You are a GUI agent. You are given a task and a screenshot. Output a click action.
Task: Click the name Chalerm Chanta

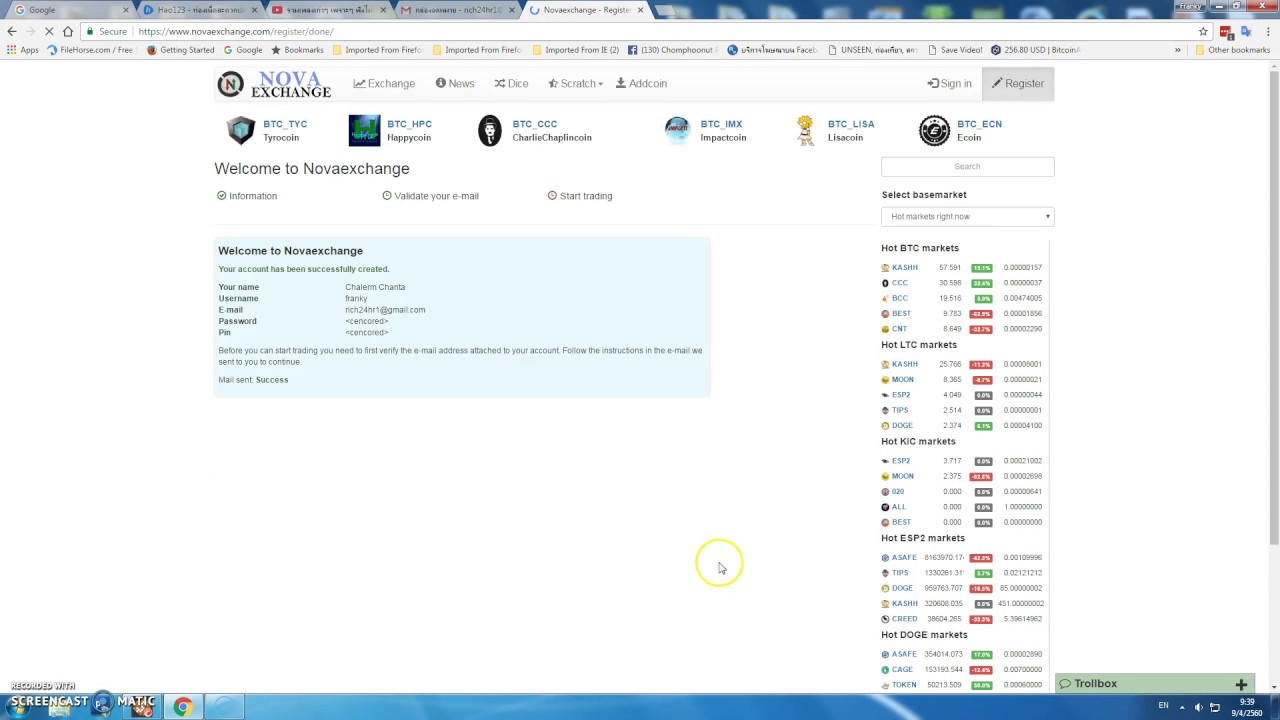click(375, 287)
